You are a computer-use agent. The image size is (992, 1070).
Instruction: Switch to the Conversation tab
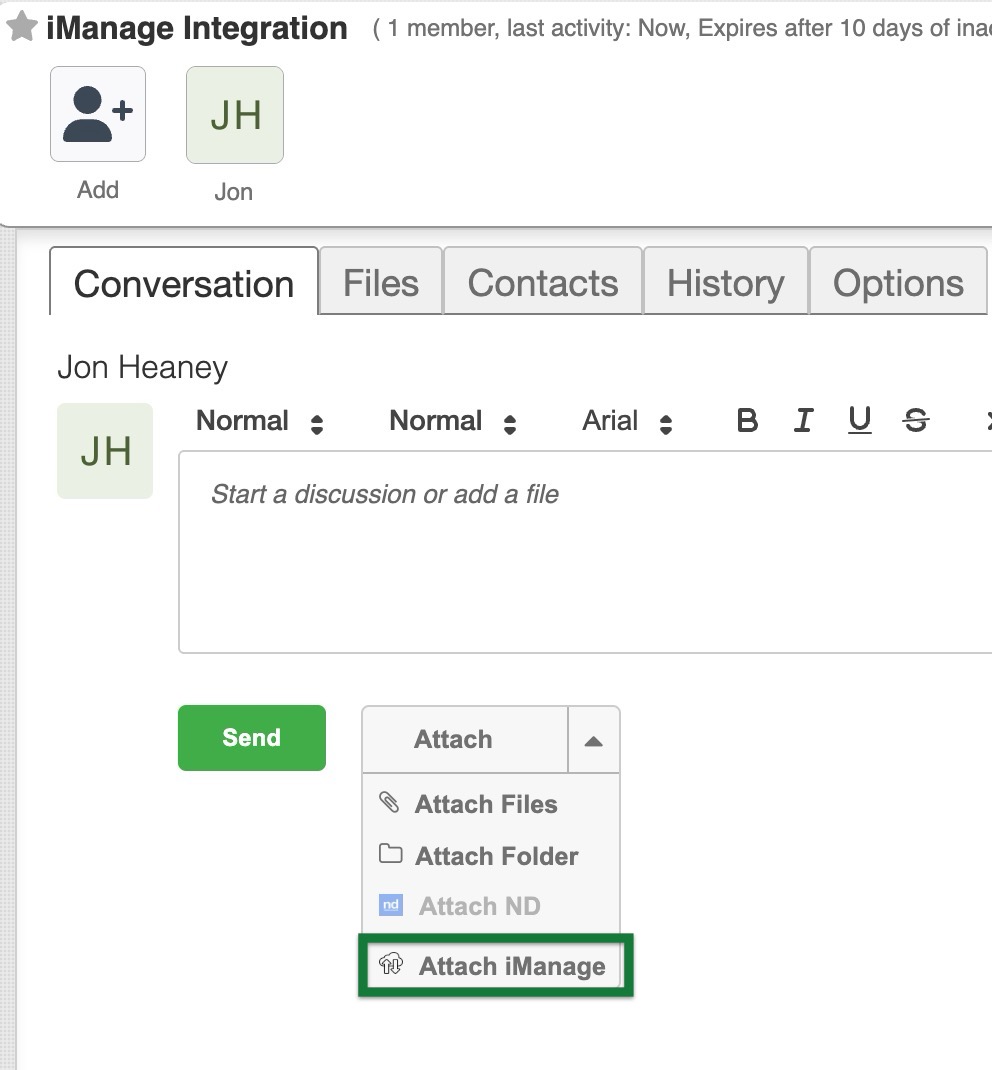pos(184,283)
